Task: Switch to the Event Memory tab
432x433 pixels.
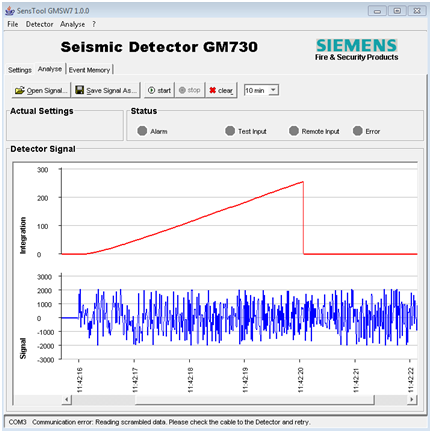Action: (x=89, y=70)
